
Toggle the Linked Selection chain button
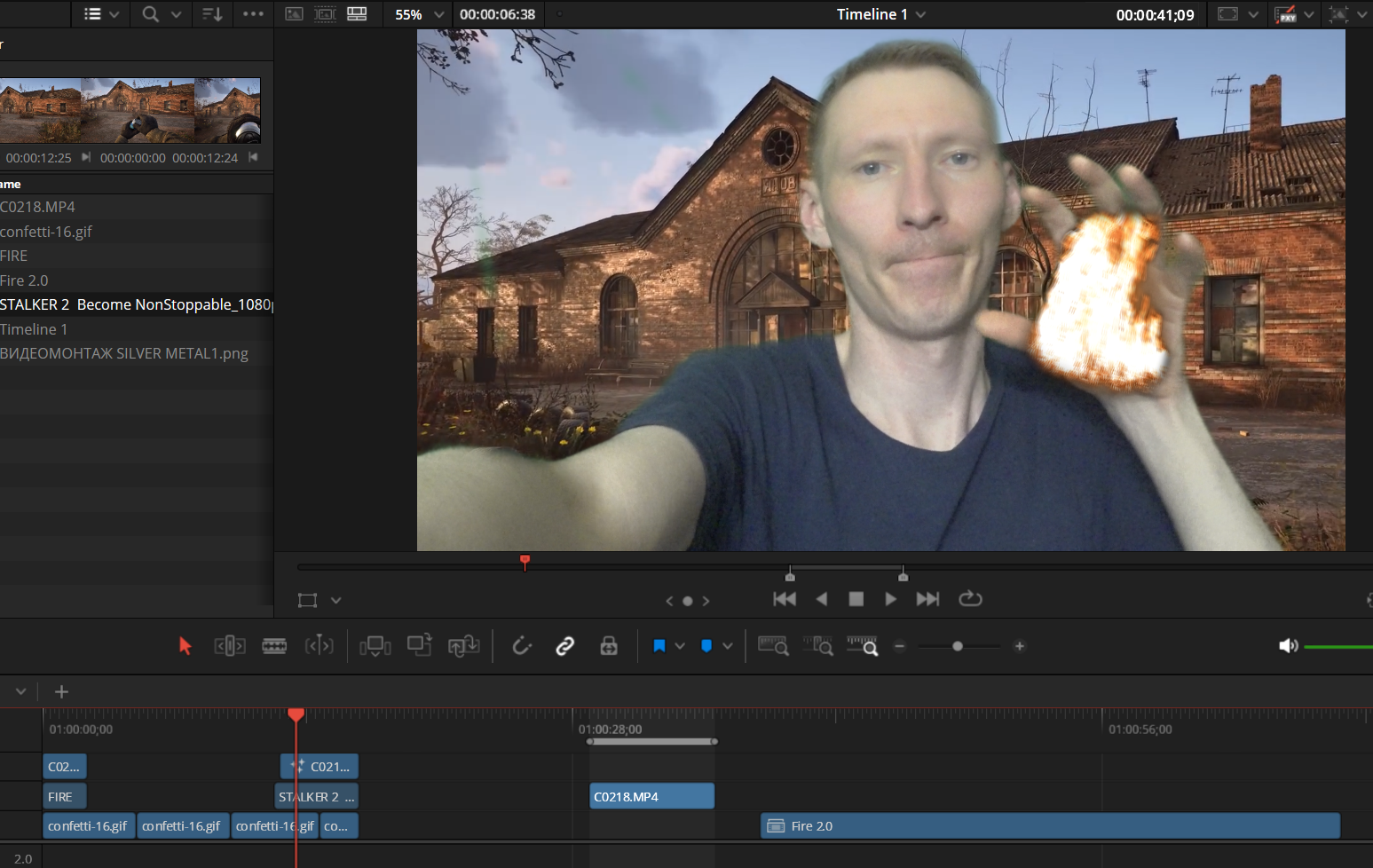click(x=565, y=646)
